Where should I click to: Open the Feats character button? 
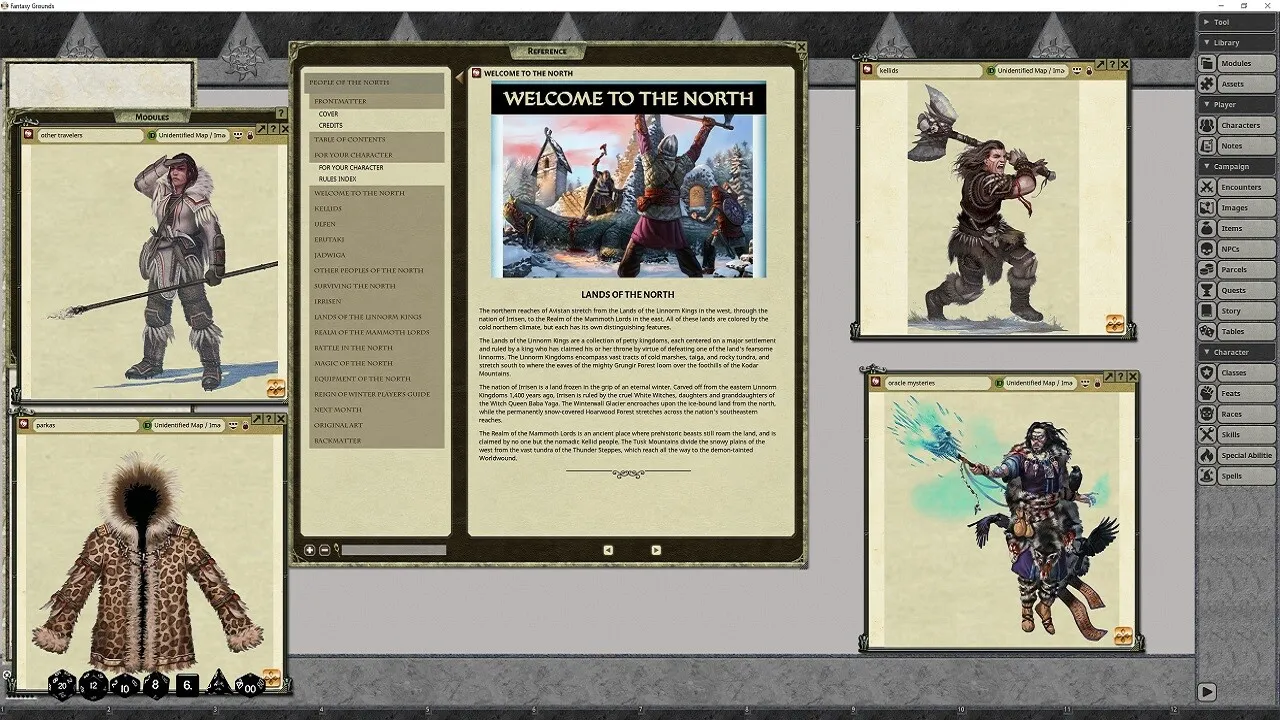(1237, 393)
